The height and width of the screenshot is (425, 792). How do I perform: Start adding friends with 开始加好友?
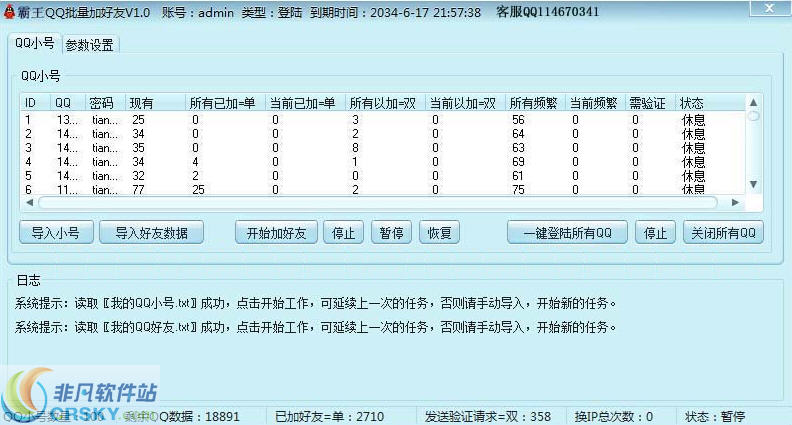click(x=276, y=233)
